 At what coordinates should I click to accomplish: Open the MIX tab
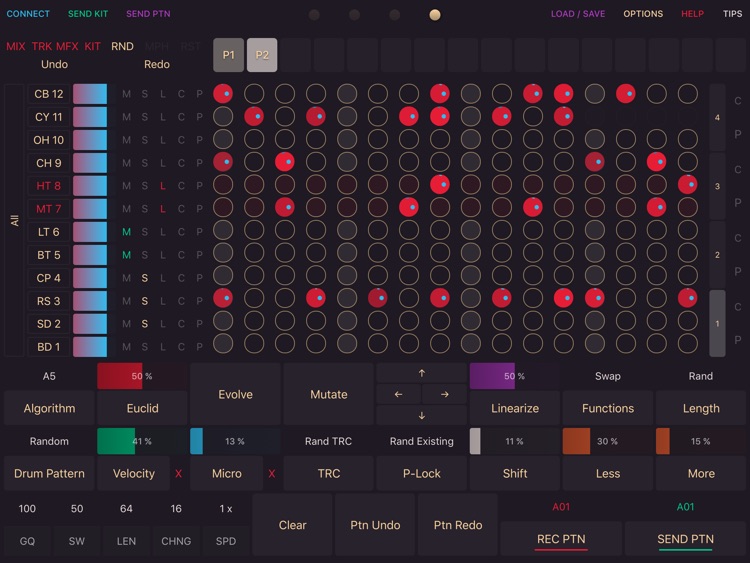coord(16,46)
